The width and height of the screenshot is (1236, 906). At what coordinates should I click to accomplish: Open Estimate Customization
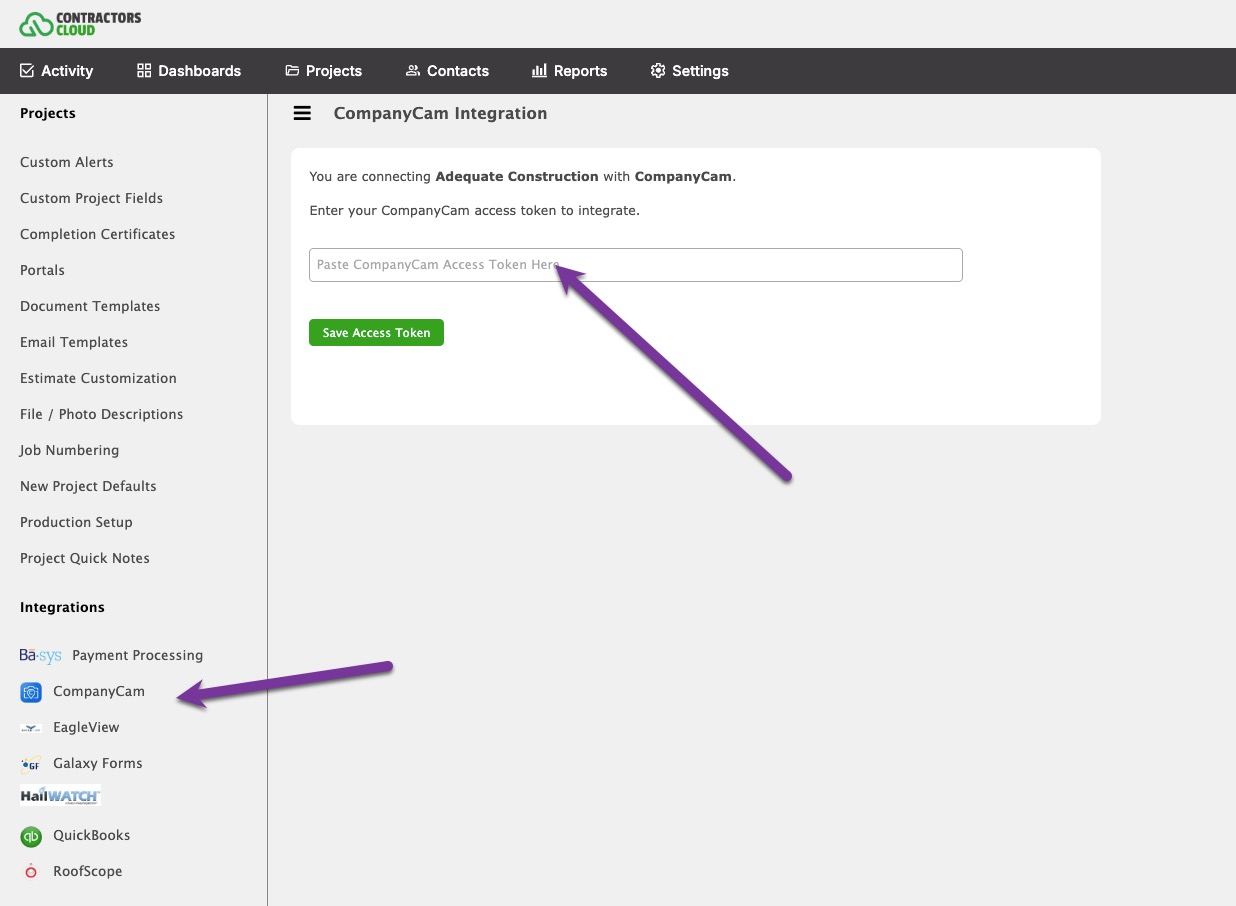pyautogui.click(x=98, y=378)
